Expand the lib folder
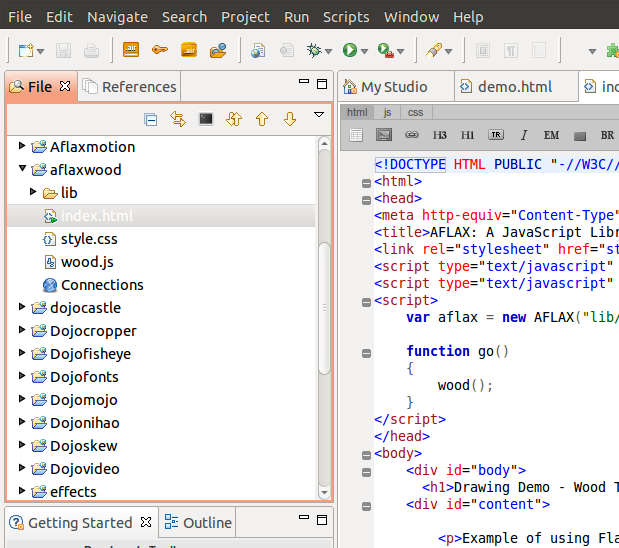 33,192
